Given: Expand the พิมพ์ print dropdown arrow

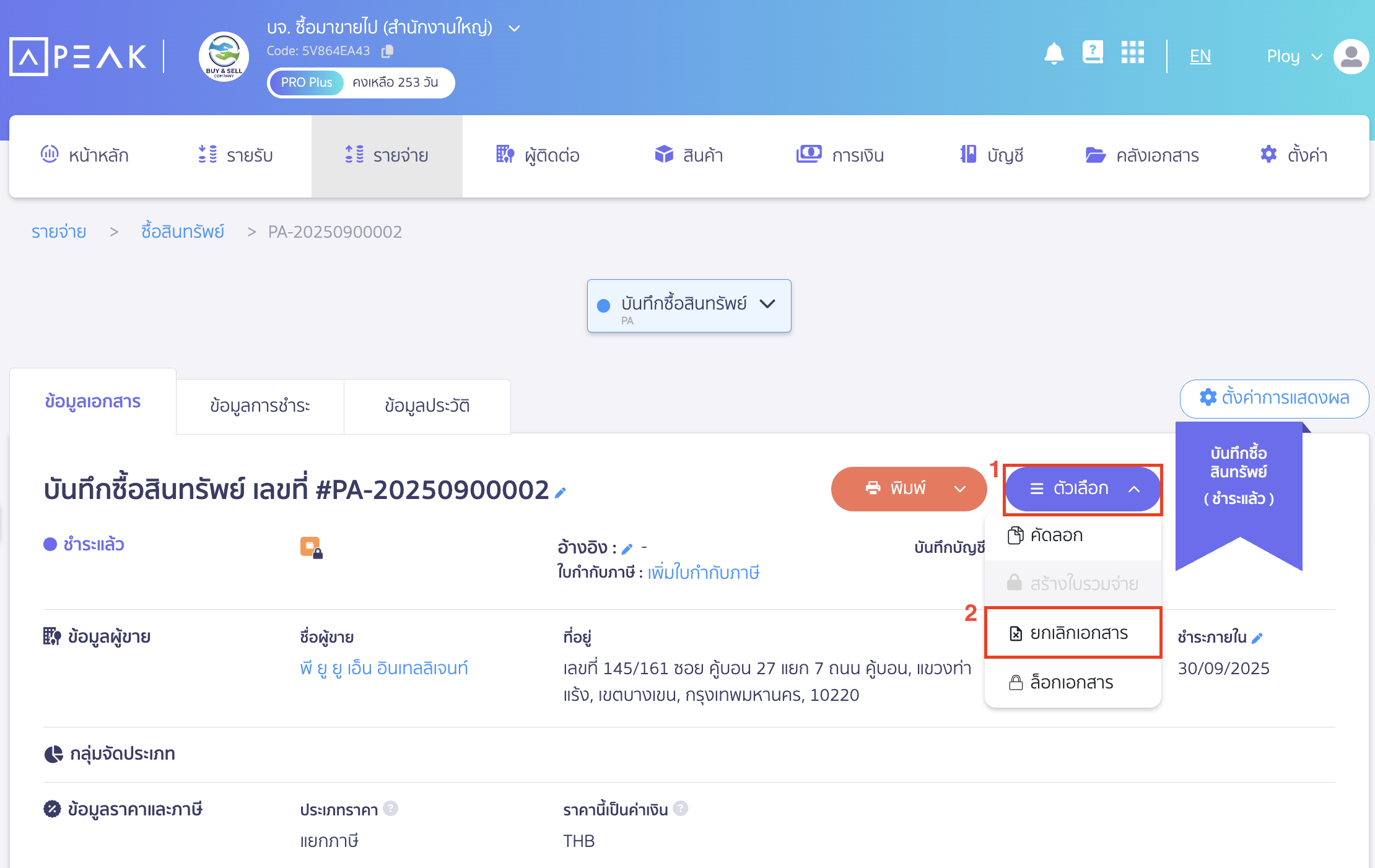Looking at the screenshot, I should coord(960,489).
